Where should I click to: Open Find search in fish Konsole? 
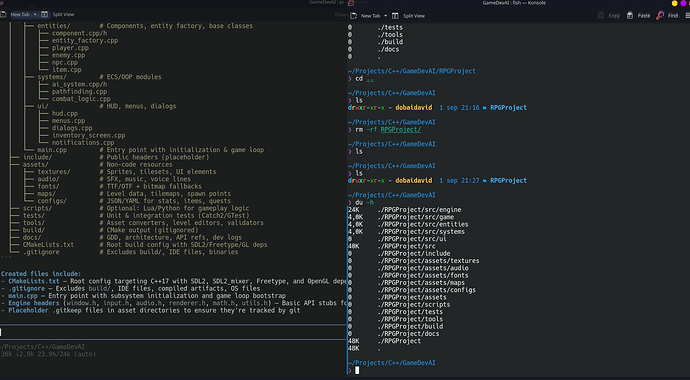(667, 16)
